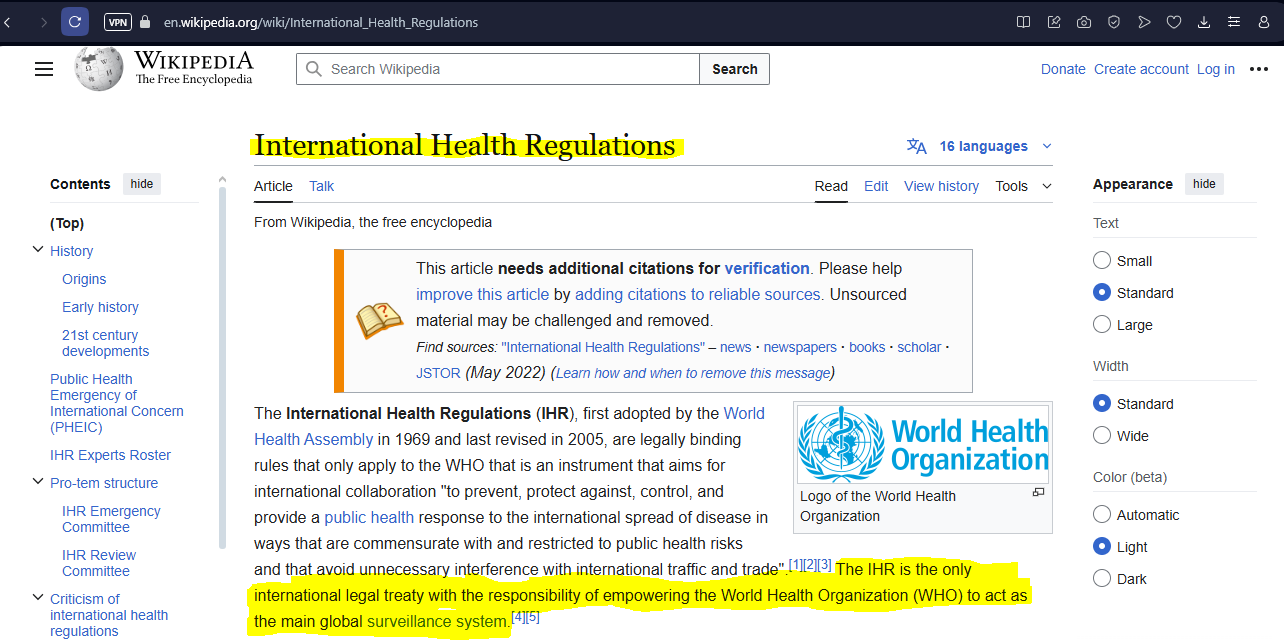Click the browser address bar URL

pos(321,22)
